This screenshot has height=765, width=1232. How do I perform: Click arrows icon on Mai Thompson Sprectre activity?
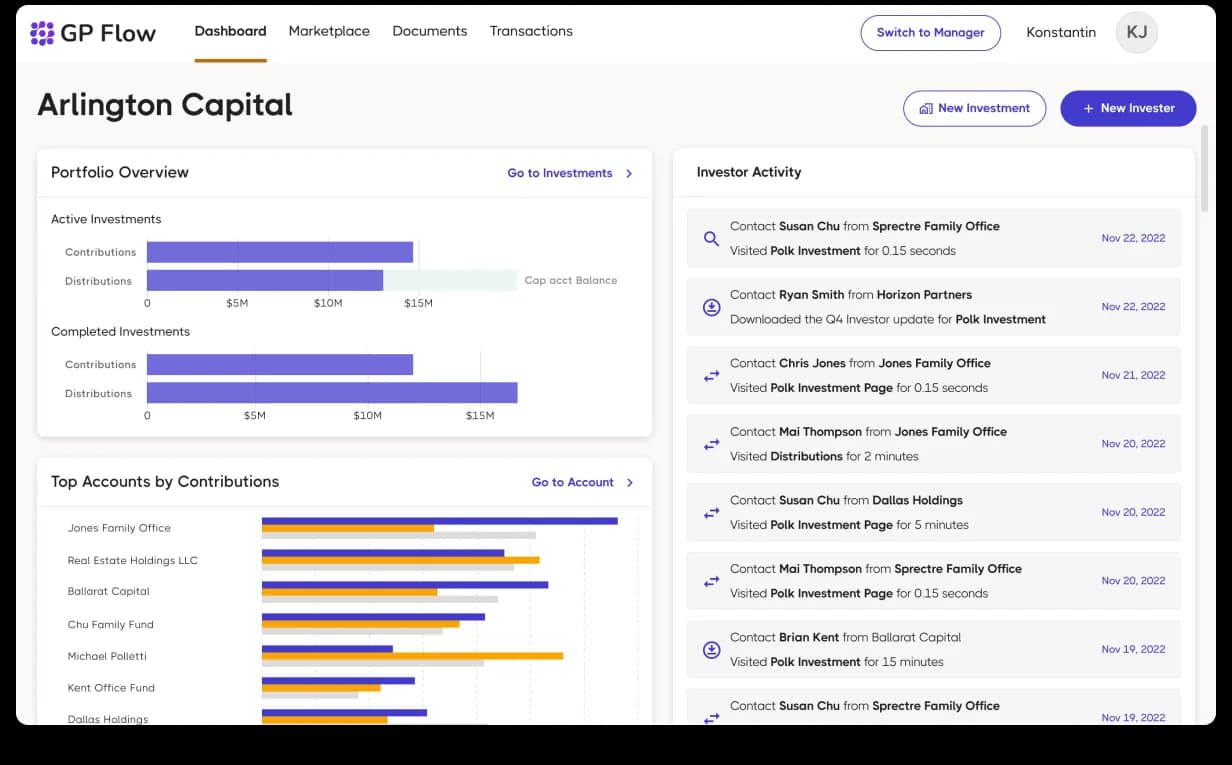click(711, 581)
